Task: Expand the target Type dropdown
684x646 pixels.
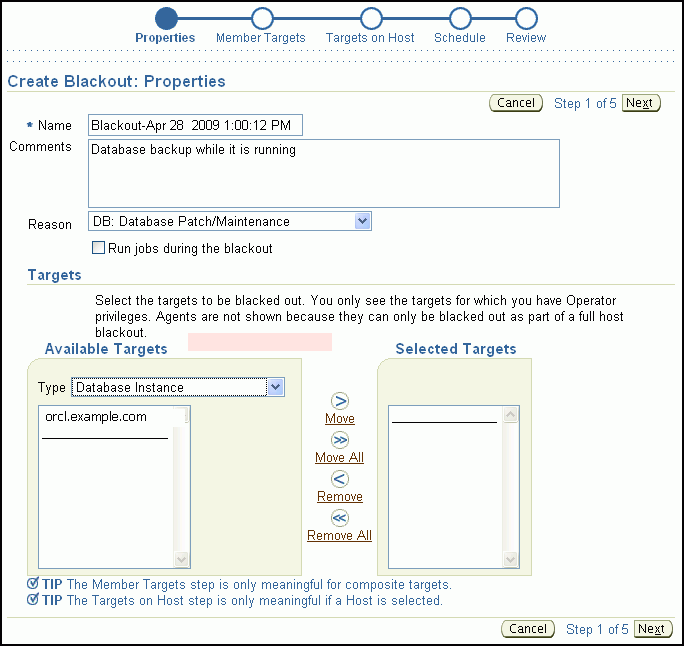Action: [x=276, y=387]
